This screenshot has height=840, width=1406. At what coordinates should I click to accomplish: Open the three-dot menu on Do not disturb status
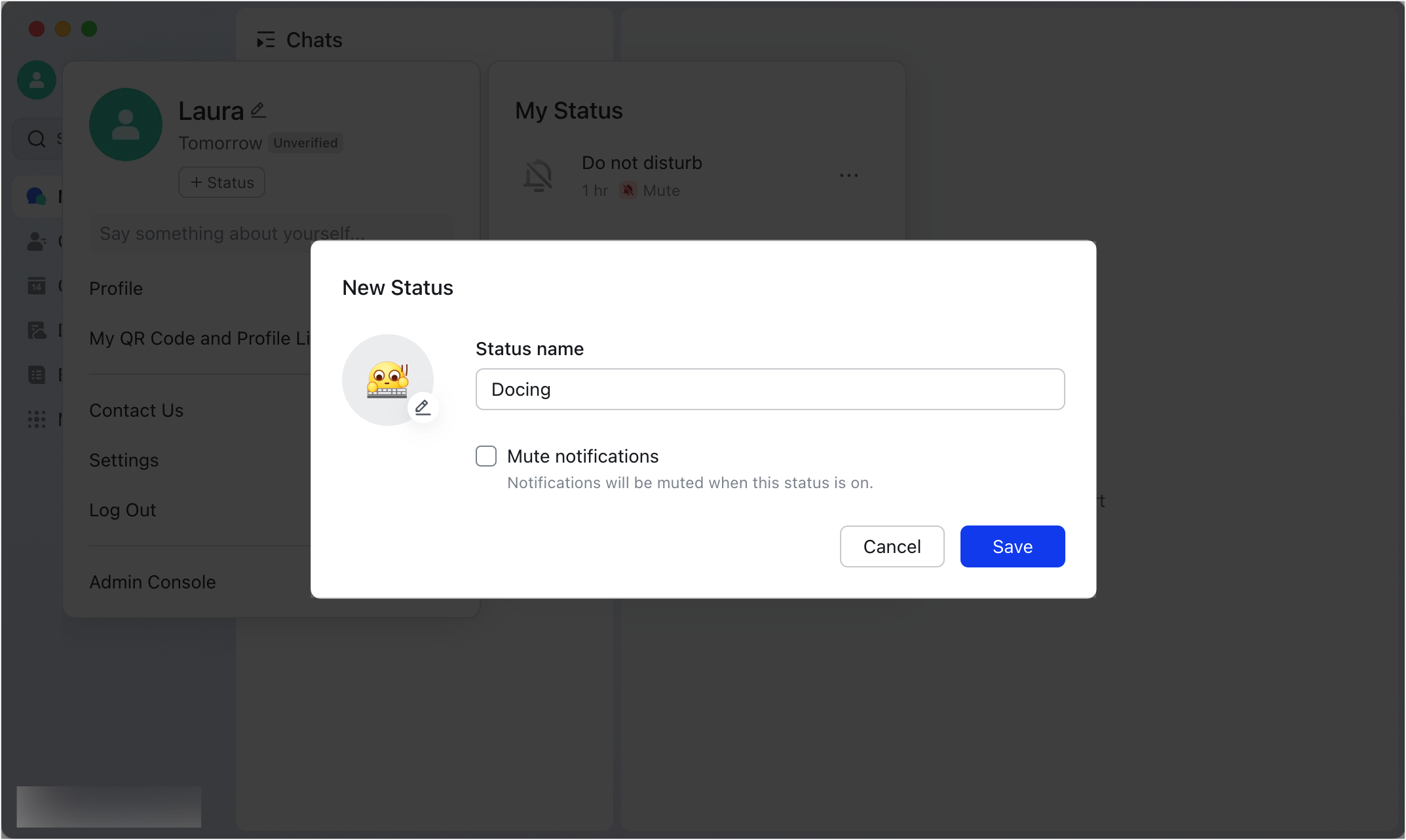(x=848, y=175)
